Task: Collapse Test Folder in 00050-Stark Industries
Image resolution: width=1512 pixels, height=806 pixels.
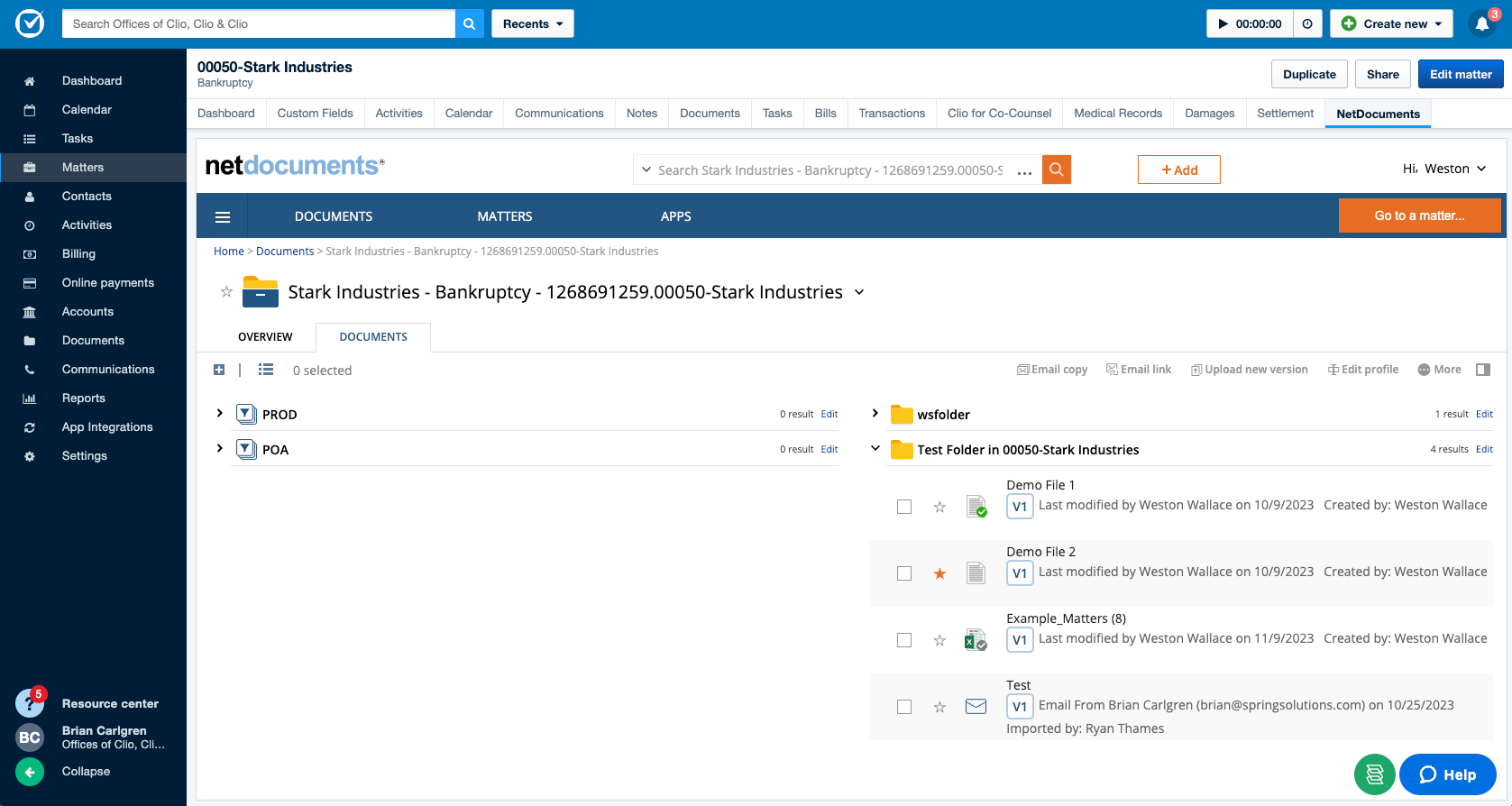Action: (x=875, y=448)
